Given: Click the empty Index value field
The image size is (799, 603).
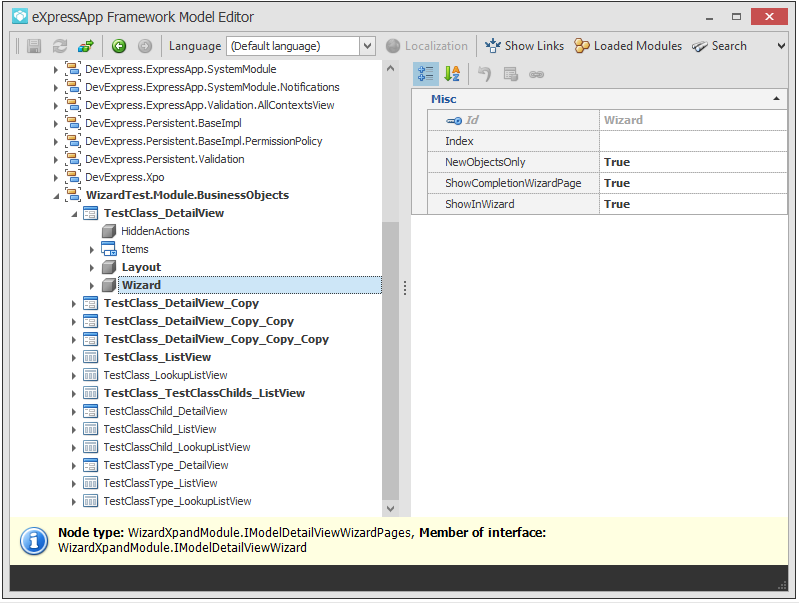Looking at the screenshot, I should click(693, 141).
